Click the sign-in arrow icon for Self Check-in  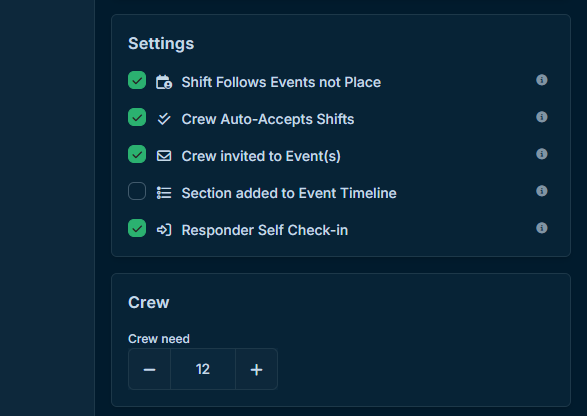(164, 230)
